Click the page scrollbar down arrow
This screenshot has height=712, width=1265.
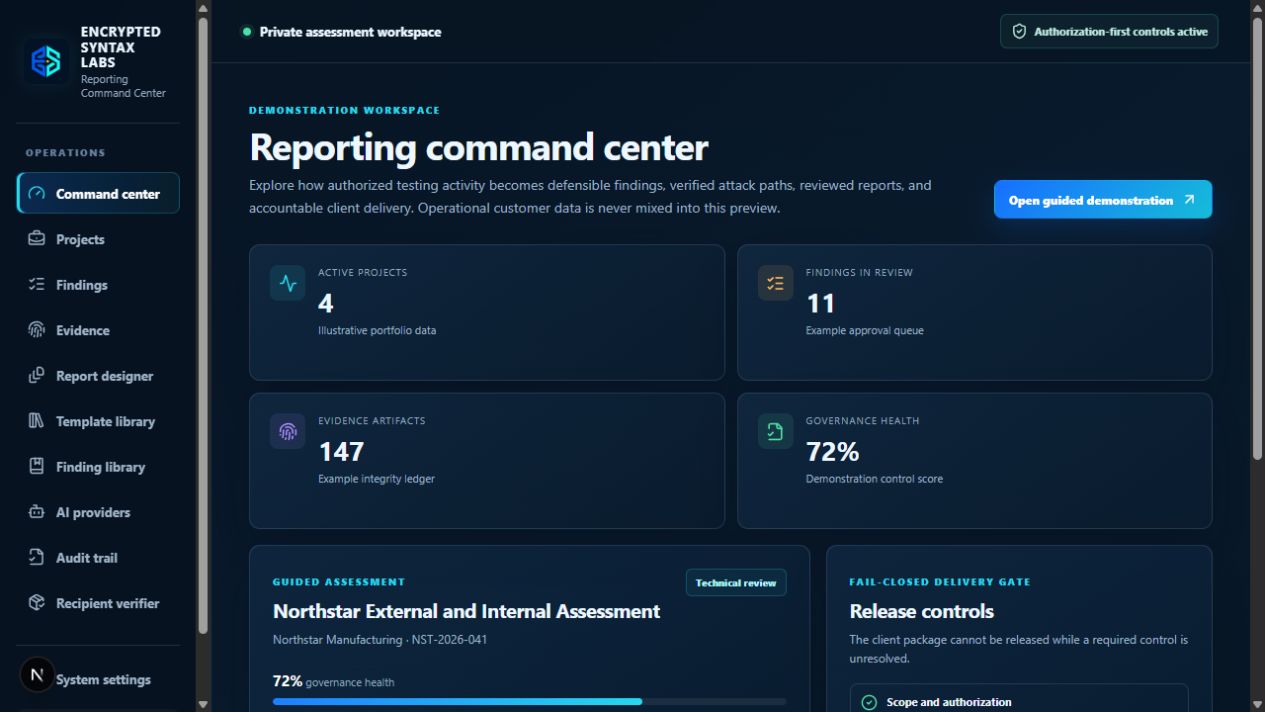point(1257,704)
